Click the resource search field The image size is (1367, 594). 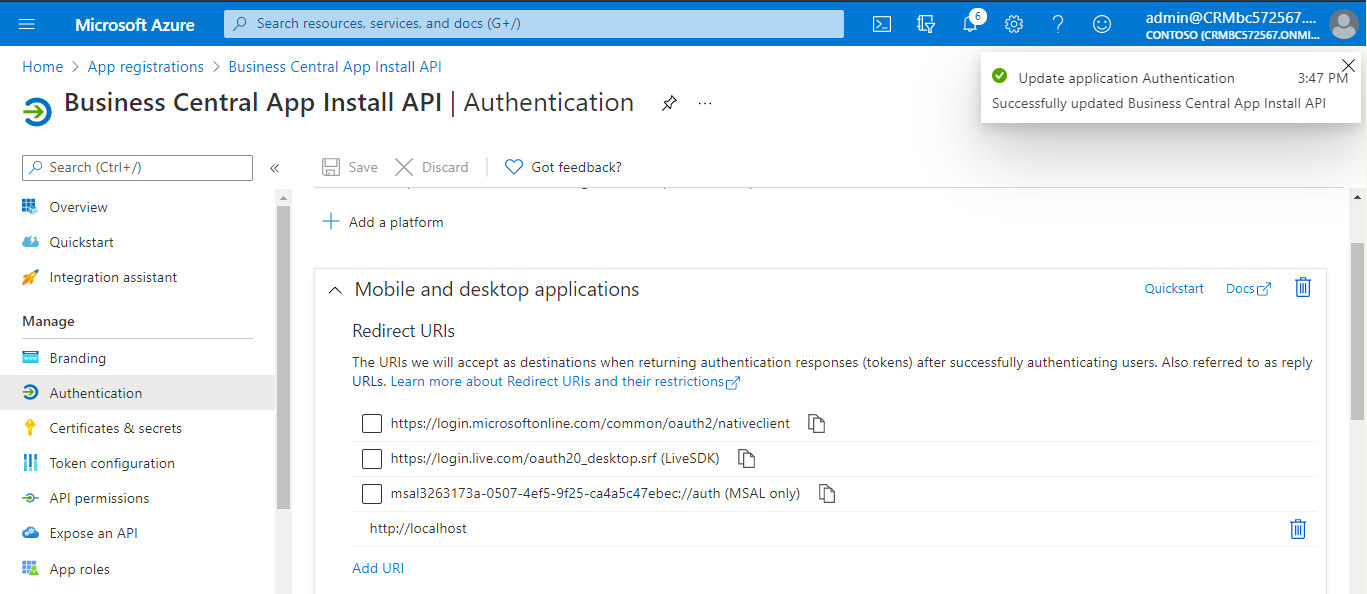pos(533,23)
